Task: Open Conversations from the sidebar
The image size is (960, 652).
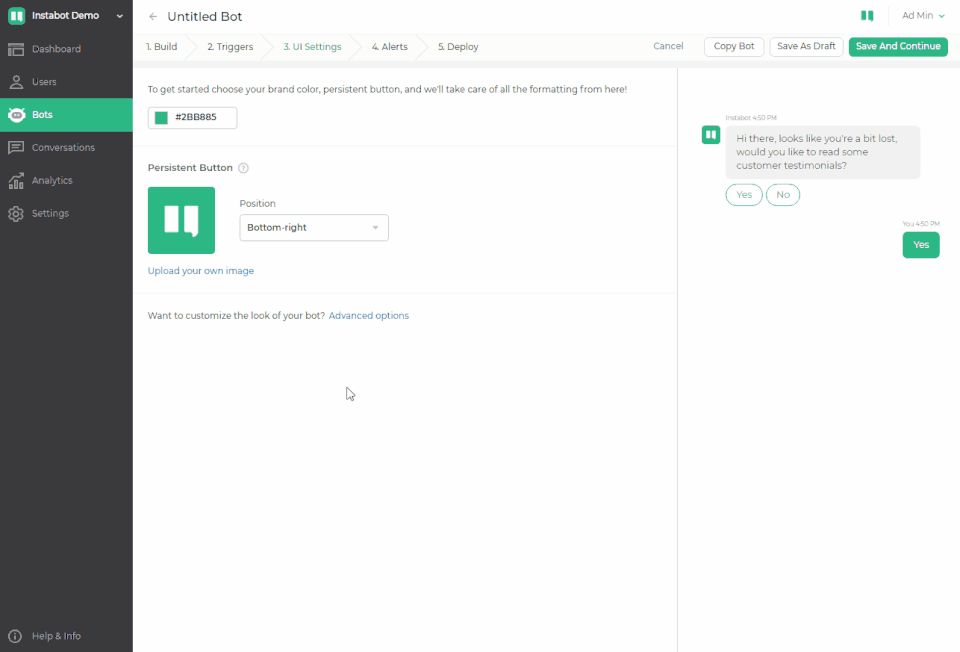Action: click(x=66, y=148)
